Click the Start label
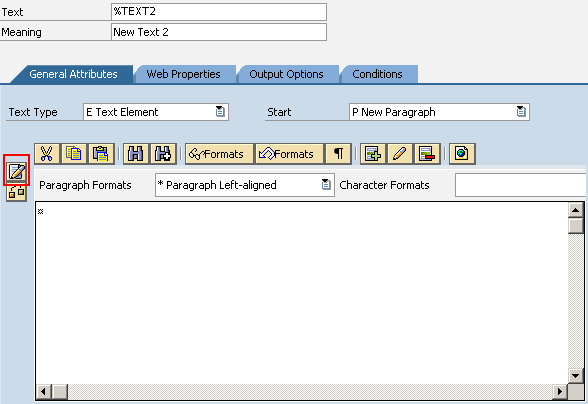This screenshot has height=404, width=588. click(279, 112)
